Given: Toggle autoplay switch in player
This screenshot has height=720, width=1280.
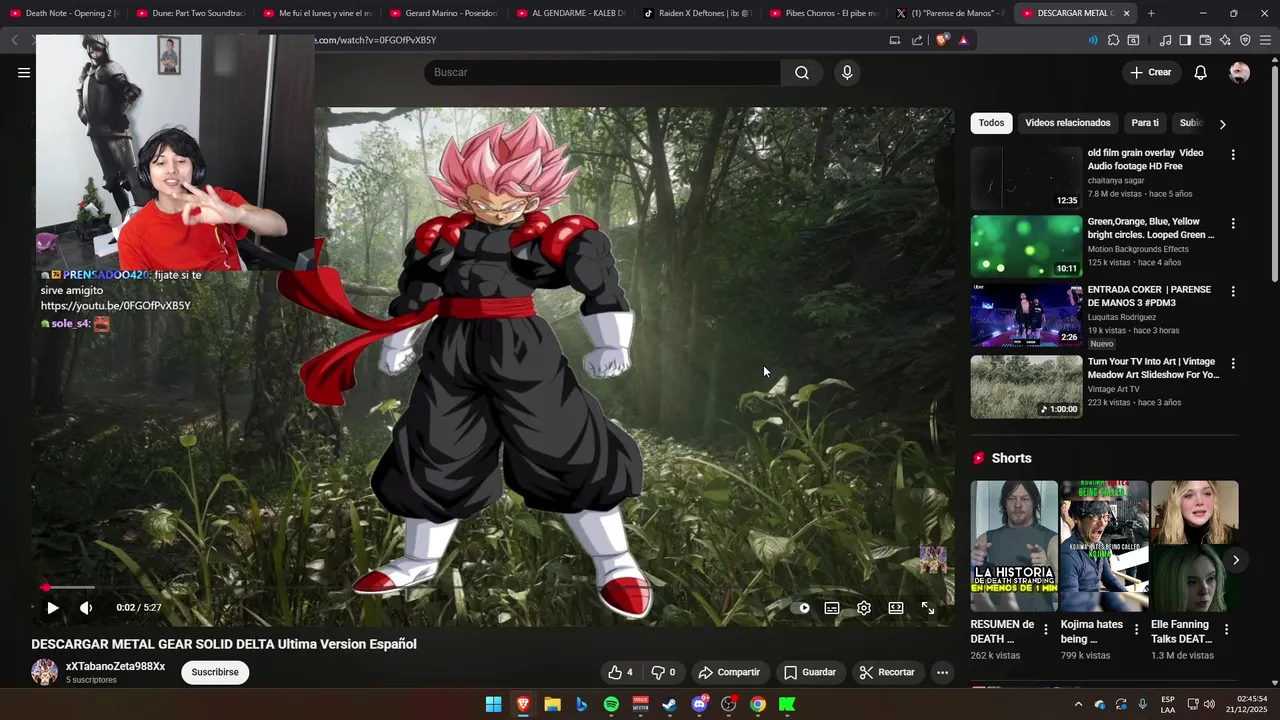Looking at the screenshot, I should point(801,607).
